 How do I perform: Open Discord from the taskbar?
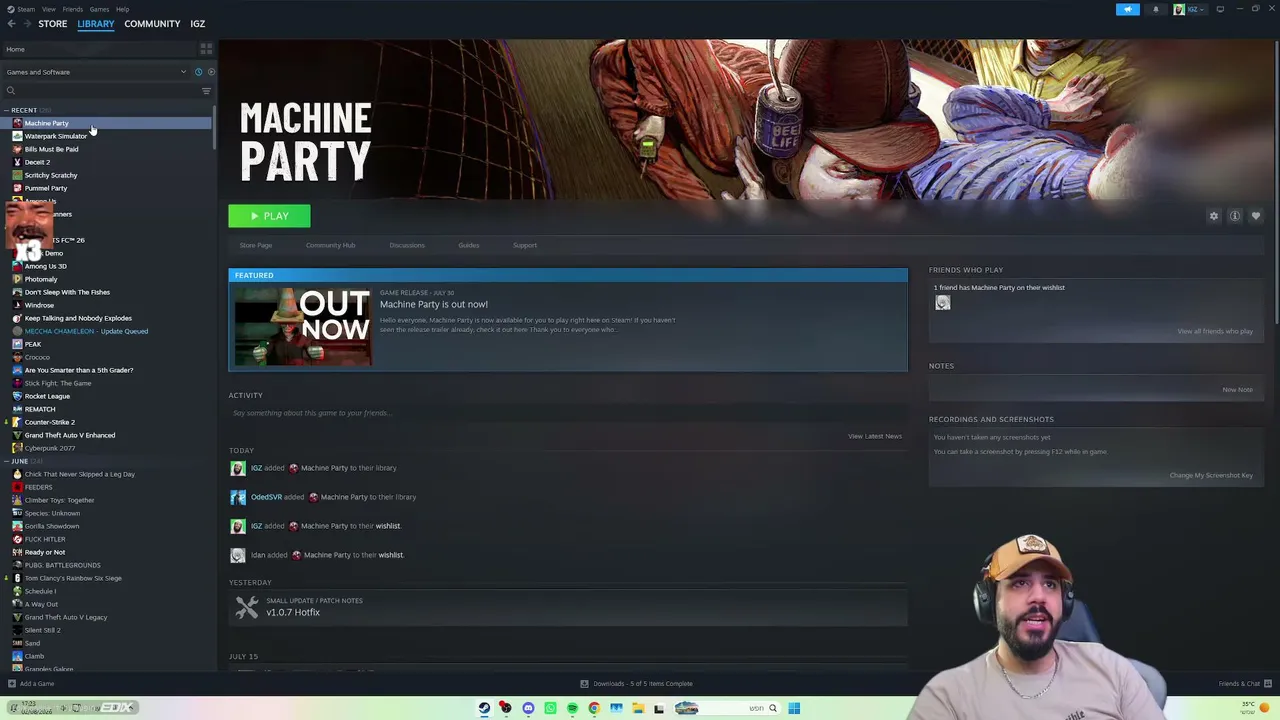[528, 708]
